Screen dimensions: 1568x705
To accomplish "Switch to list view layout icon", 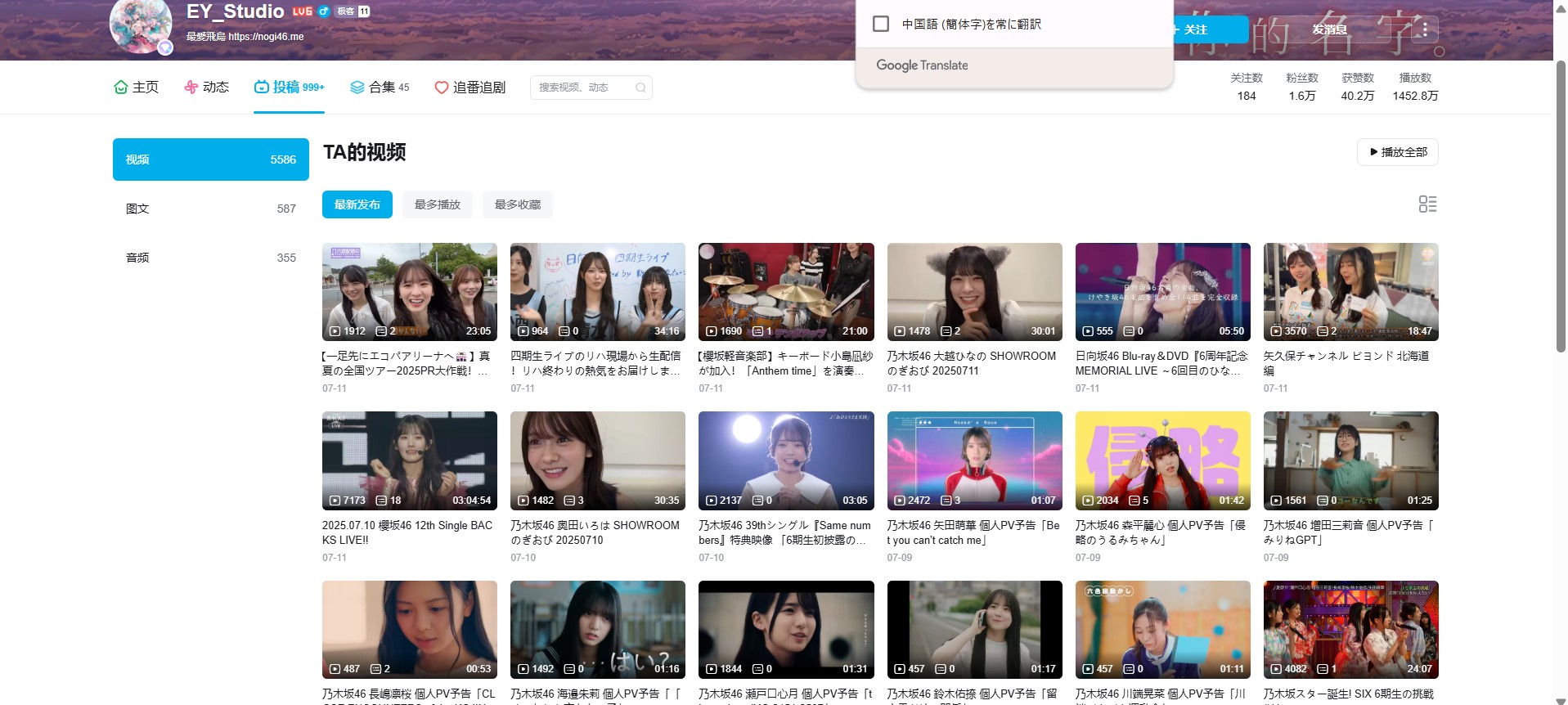I will (1427, 204).
